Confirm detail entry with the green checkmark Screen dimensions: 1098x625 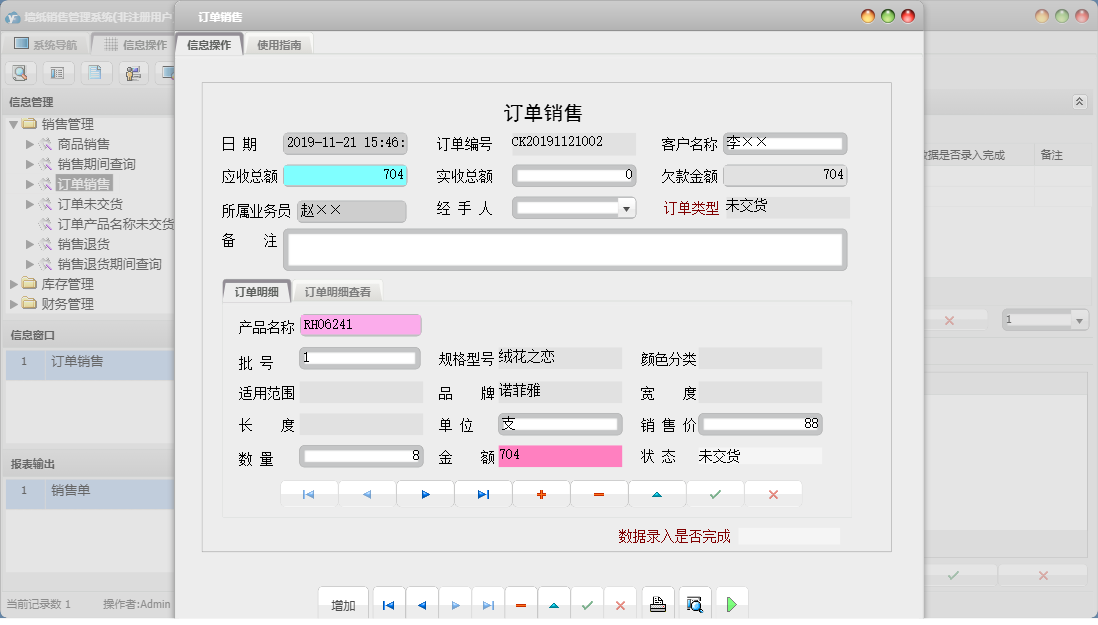(715, 493)
